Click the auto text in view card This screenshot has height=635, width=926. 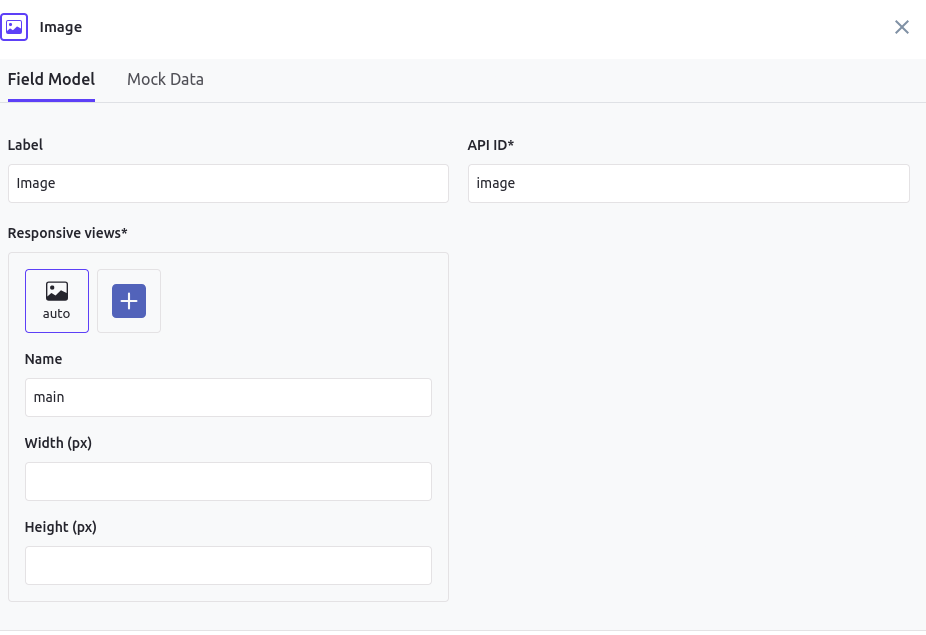click(x=56, y=314)
